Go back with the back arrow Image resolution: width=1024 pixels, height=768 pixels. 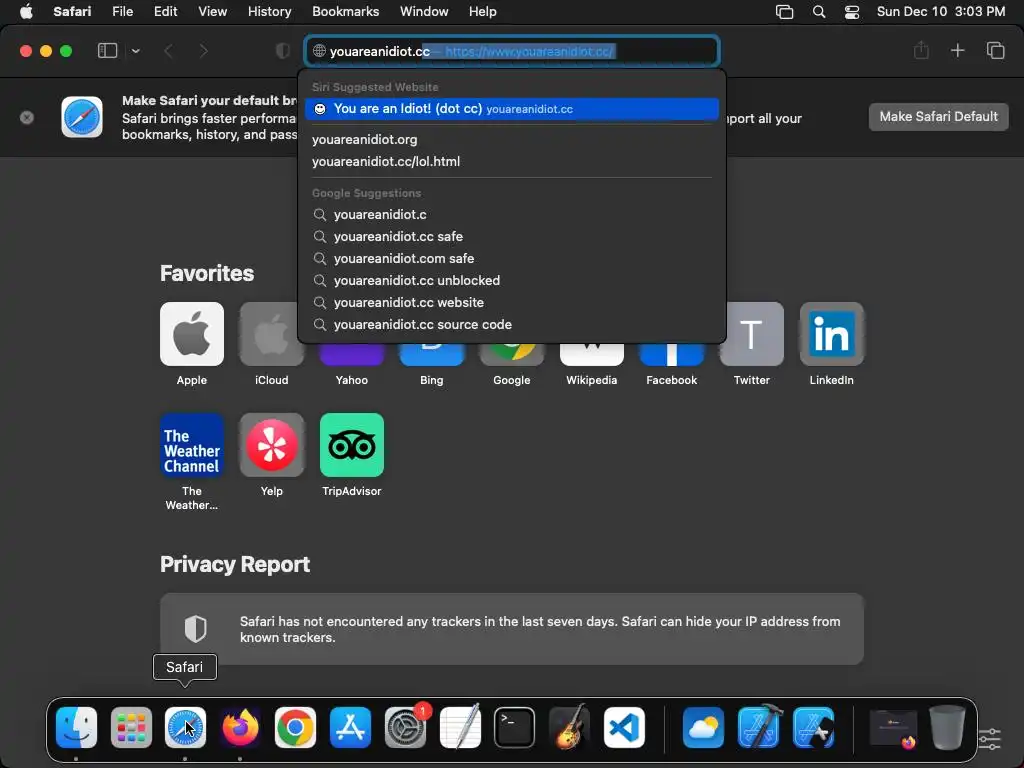click(168, 51)
